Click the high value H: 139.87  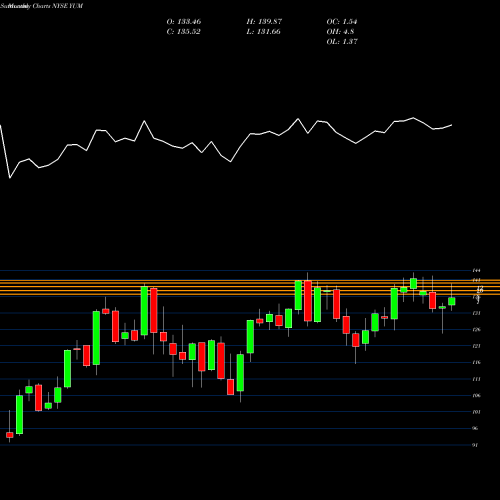click(x=264, y=22)
